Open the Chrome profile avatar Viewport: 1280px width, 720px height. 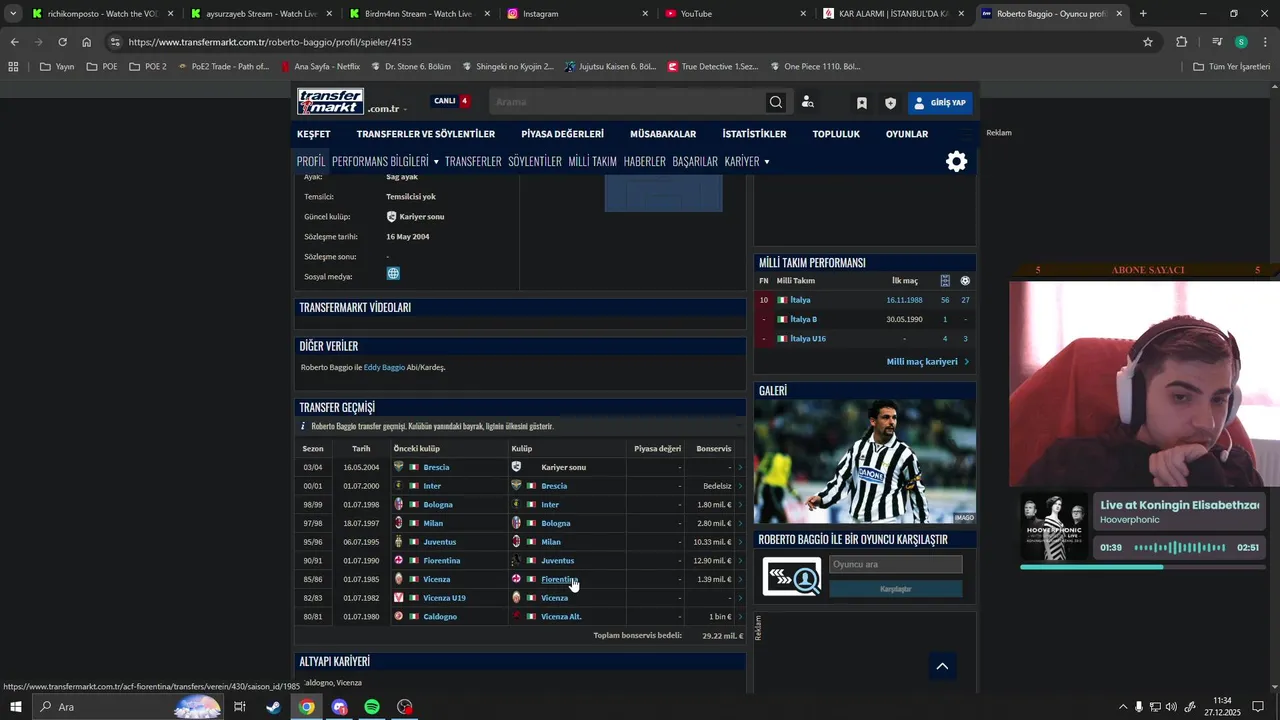click(x=1241, y=42)
